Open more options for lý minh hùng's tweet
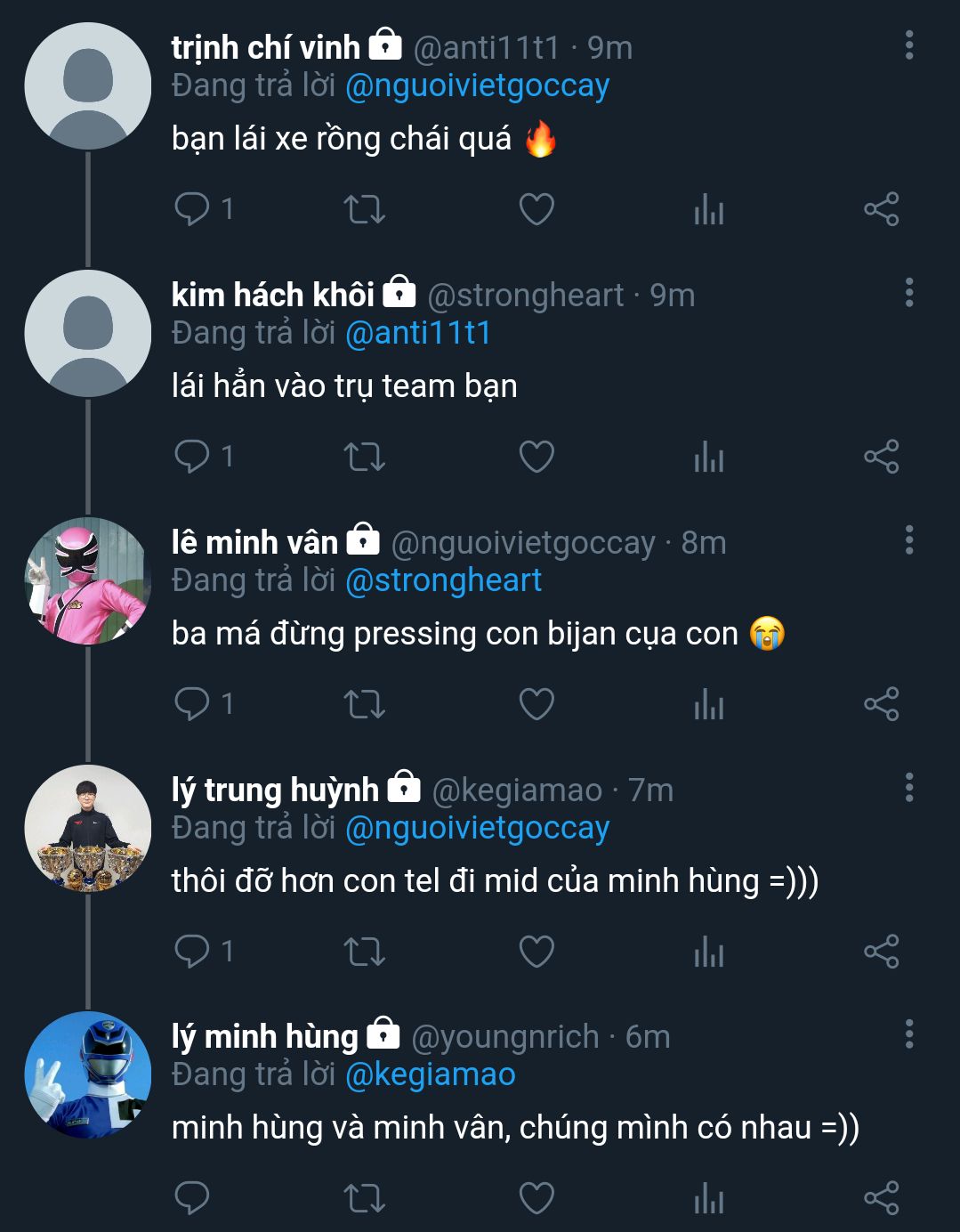The width and height of the screenshot is (960, 1232). (x=908, y=1034)
